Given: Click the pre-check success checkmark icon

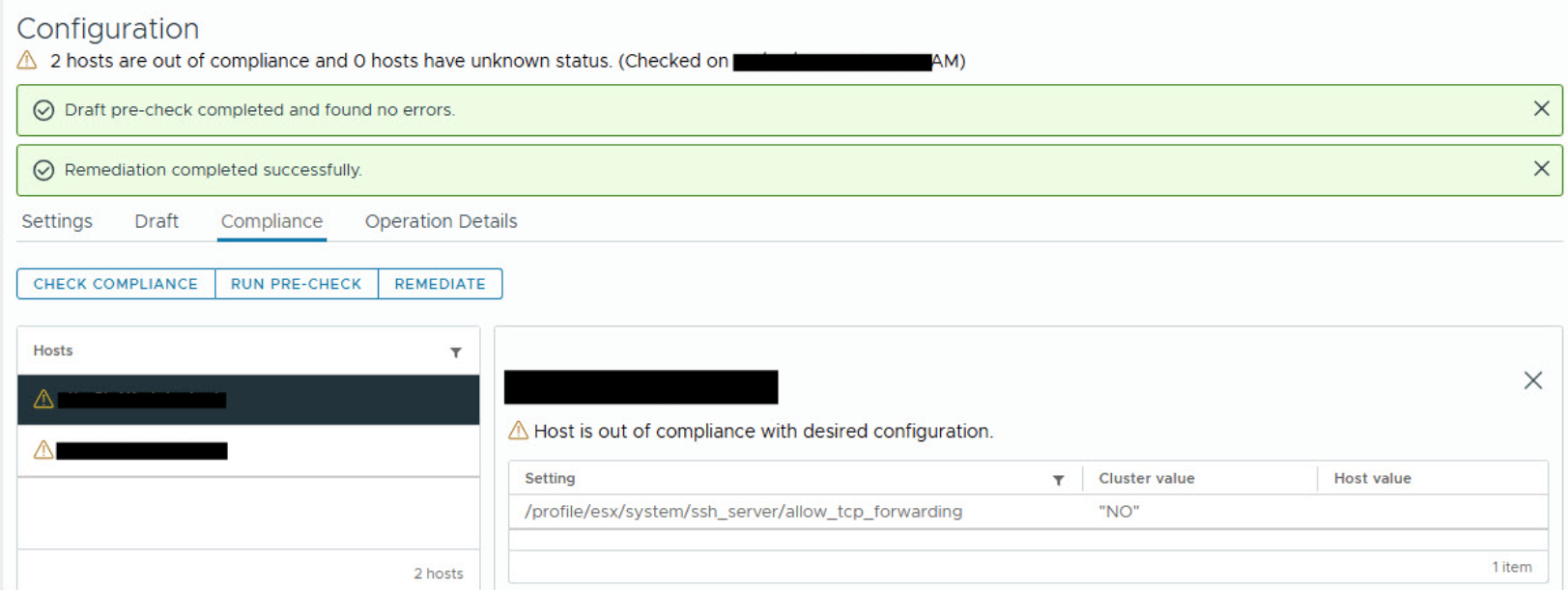Looking at the screenshot, I should pyautogui.click(x=43, y=110).
